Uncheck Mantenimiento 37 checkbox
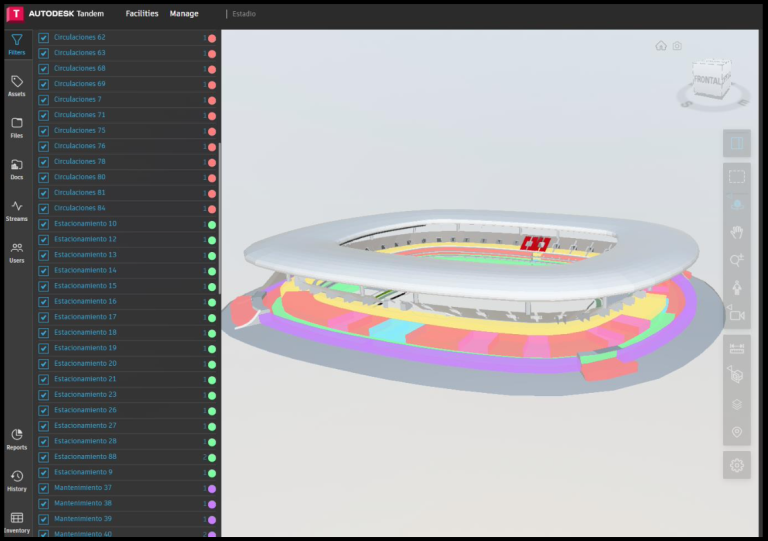The width and height of the screenshot is (768, 541). 44,488
